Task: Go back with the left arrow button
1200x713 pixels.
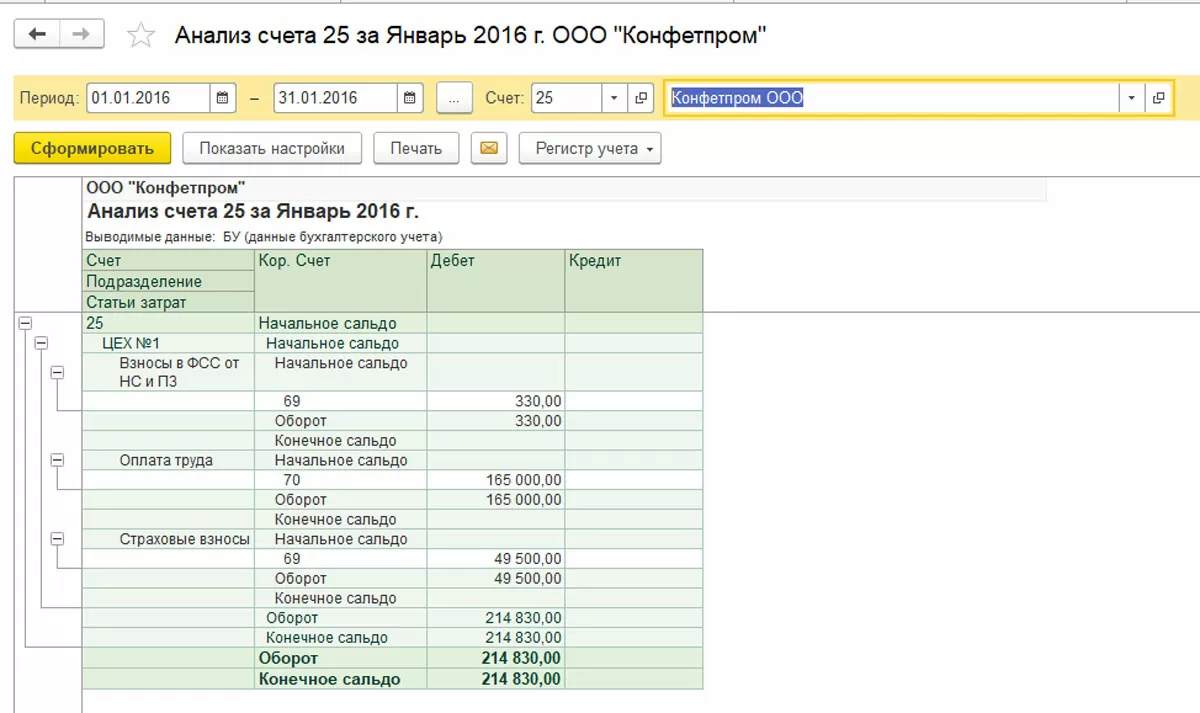Action: tap(37, 34)
